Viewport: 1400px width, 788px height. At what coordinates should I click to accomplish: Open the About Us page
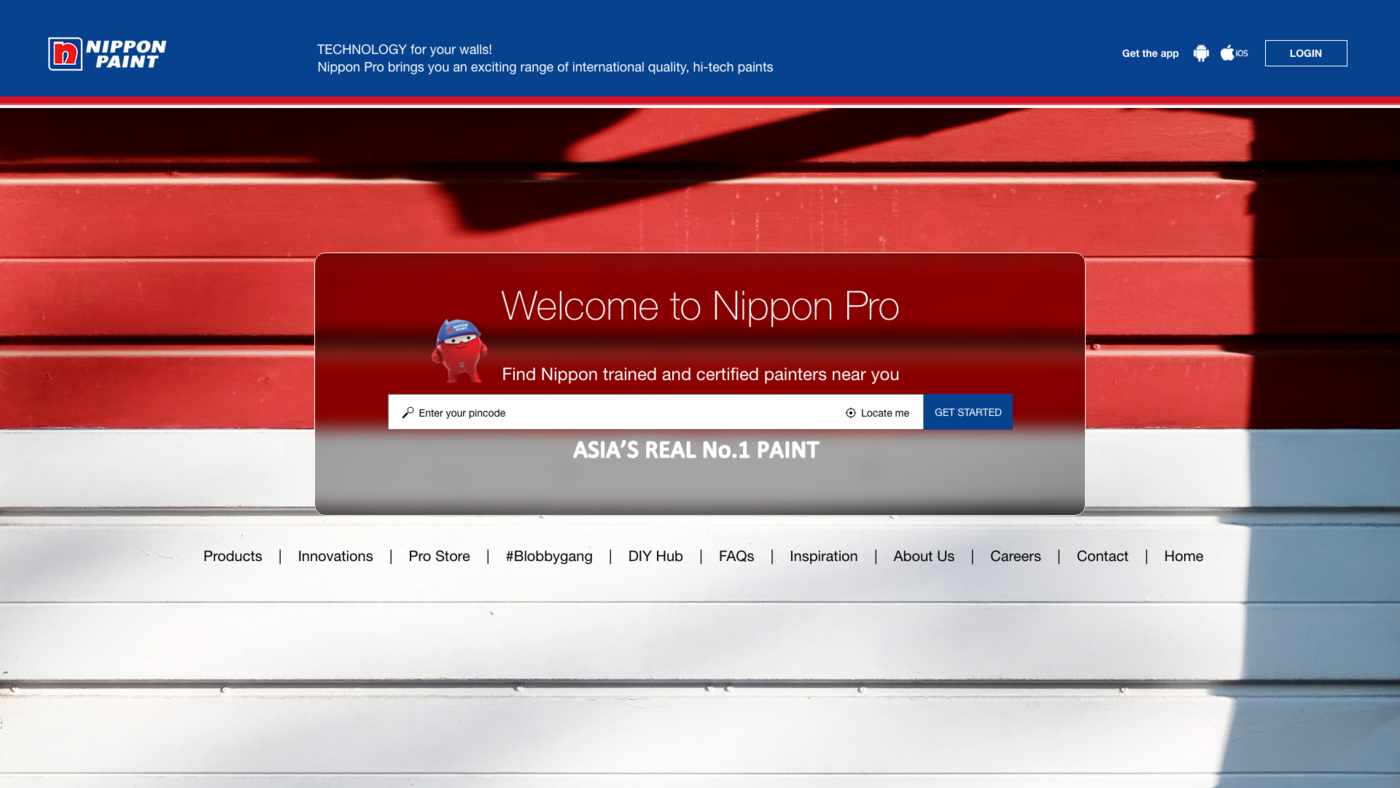923,556
